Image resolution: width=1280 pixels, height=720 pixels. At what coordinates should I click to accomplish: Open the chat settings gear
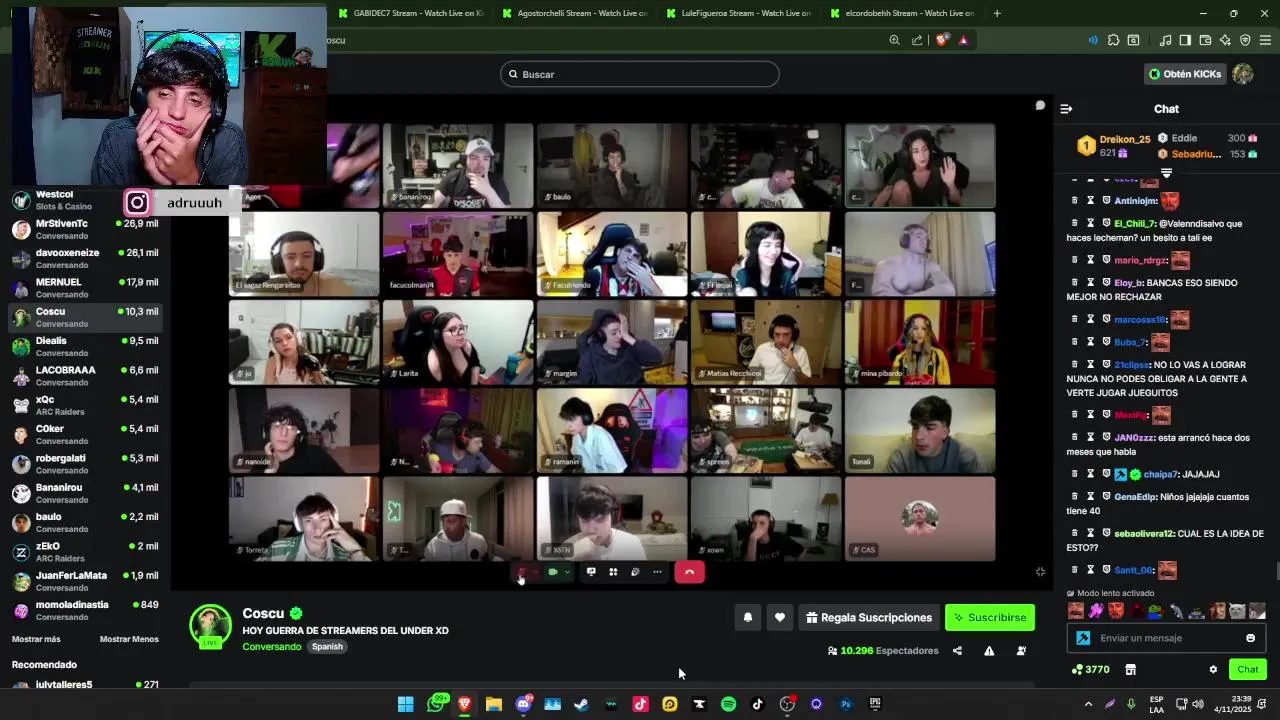coord(1213,670)
